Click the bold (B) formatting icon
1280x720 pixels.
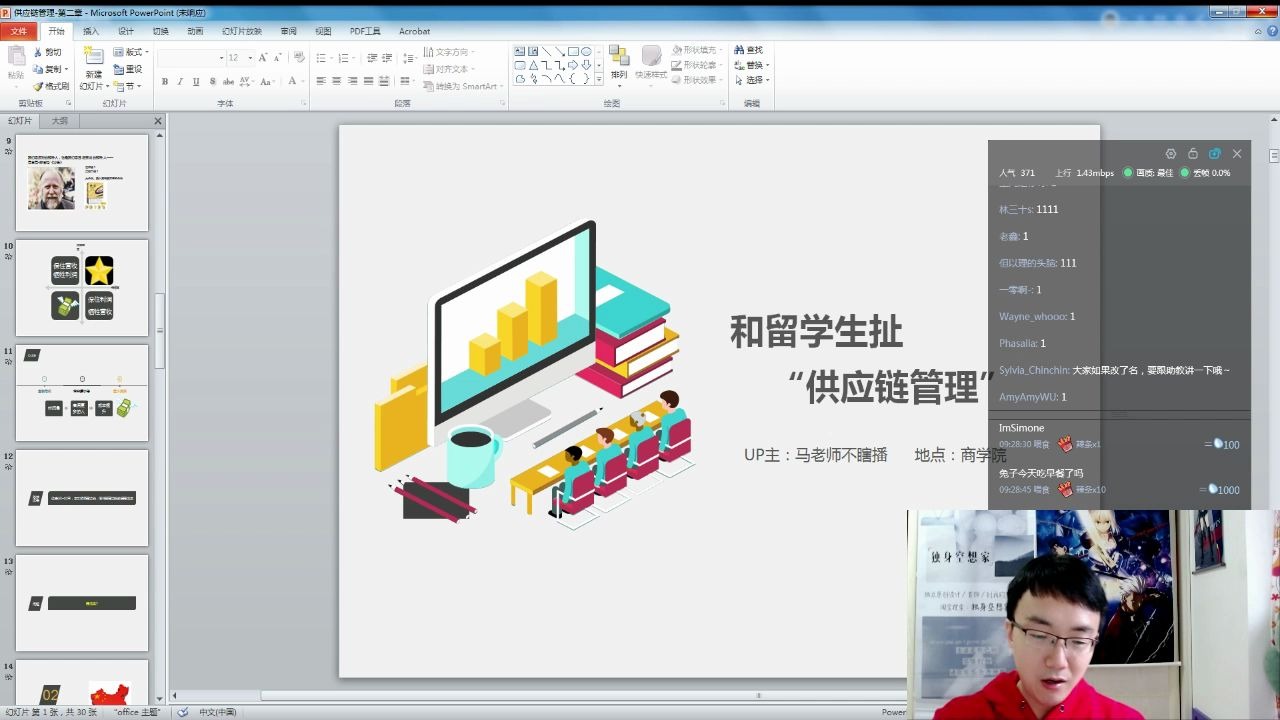point(166,80)
